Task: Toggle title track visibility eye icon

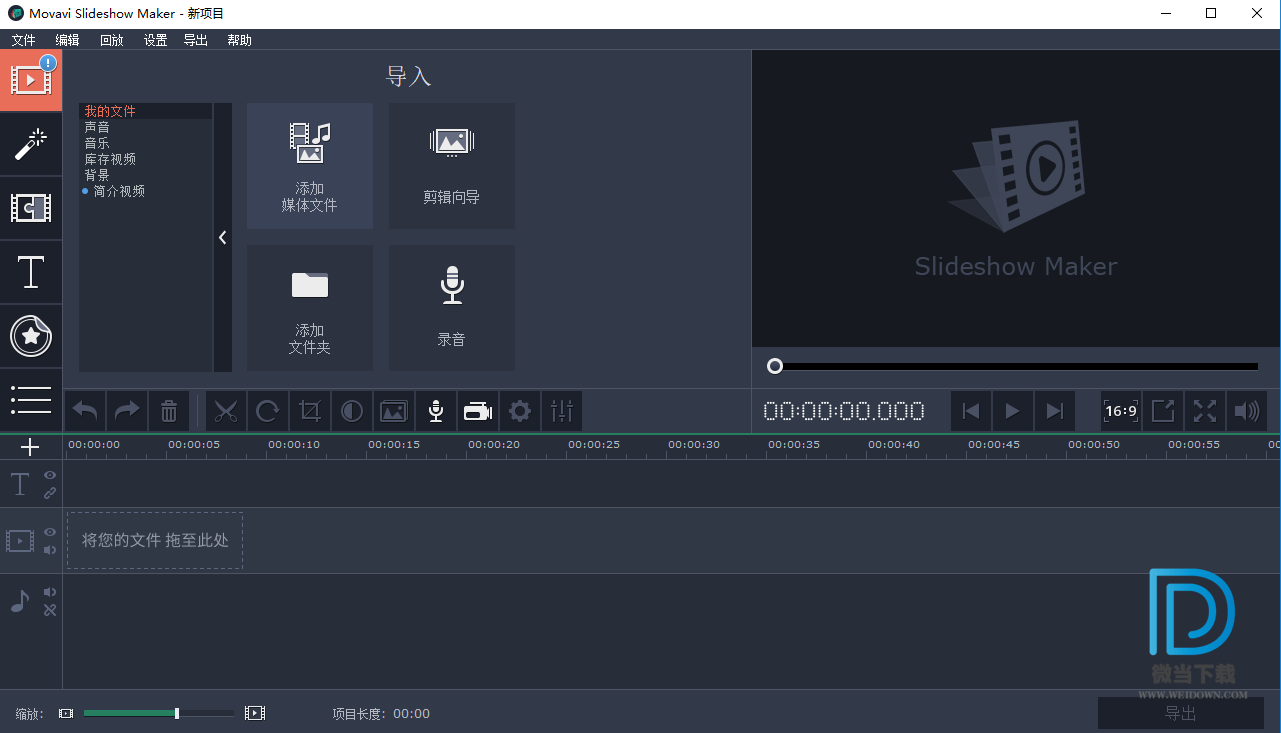Action: [49, 476]
